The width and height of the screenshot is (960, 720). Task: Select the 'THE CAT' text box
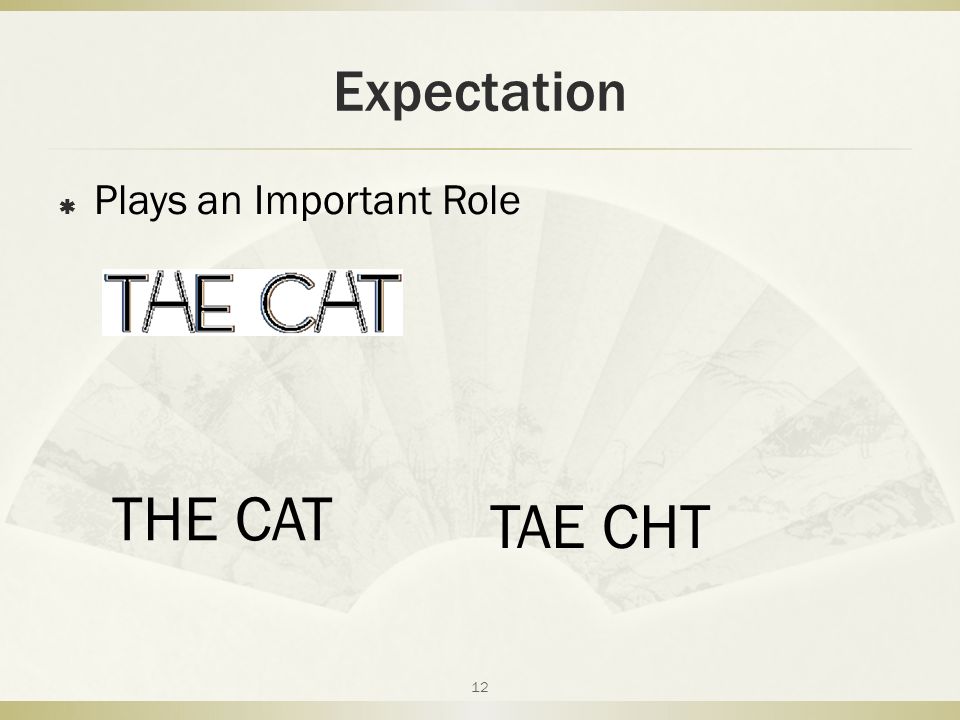[222, 520]
